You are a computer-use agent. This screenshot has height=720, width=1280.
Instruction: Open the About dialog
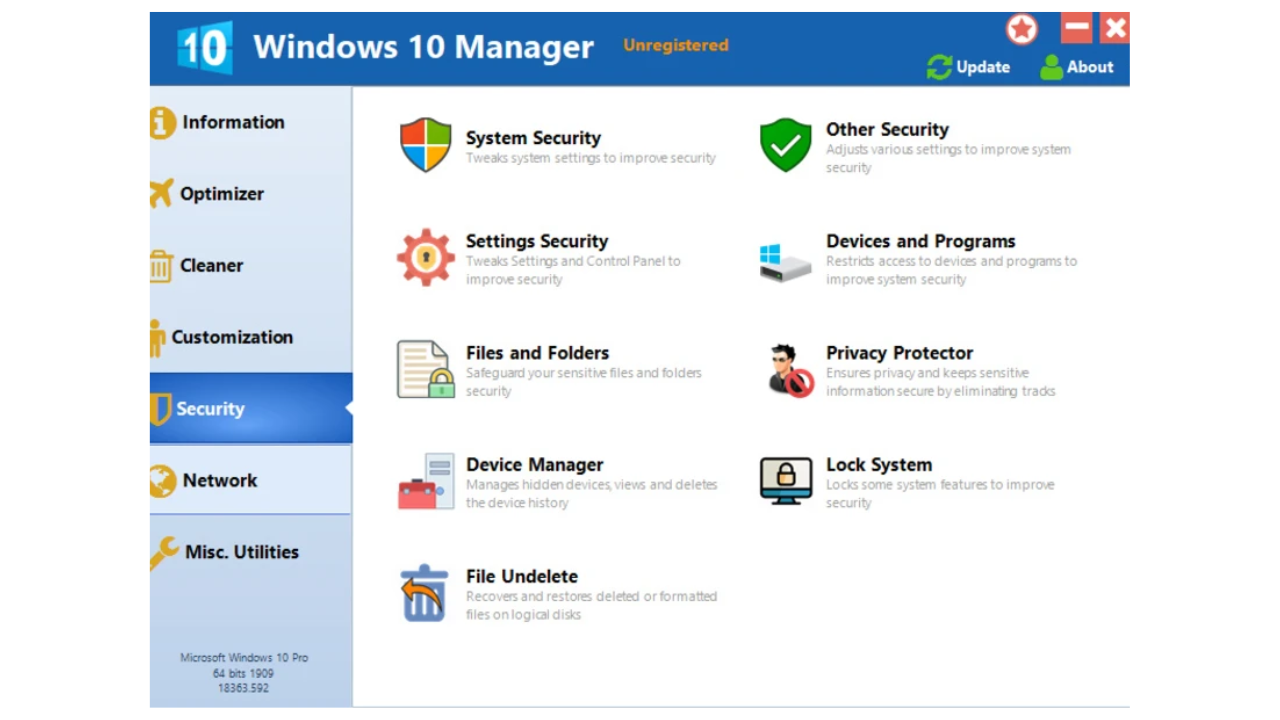point(1076,67)
